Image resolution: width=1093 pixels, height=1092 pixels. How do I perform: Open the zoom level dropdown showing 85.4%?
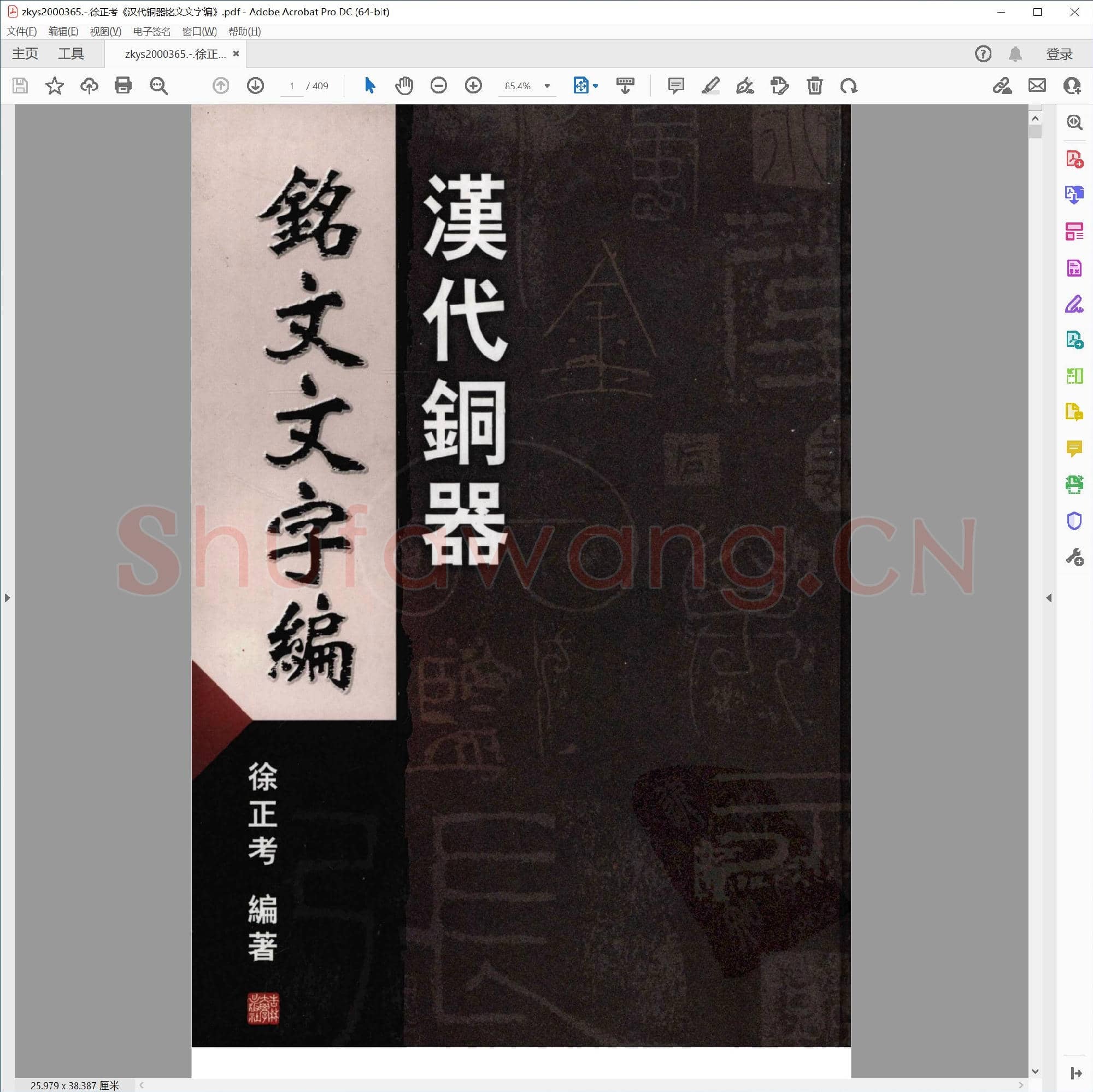[x=546, y=86]
